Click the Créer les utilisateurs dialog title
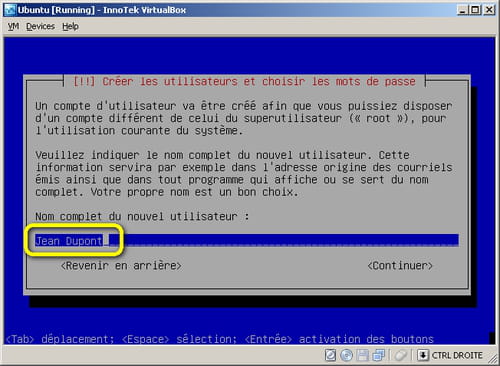 (x=244, y=81)
